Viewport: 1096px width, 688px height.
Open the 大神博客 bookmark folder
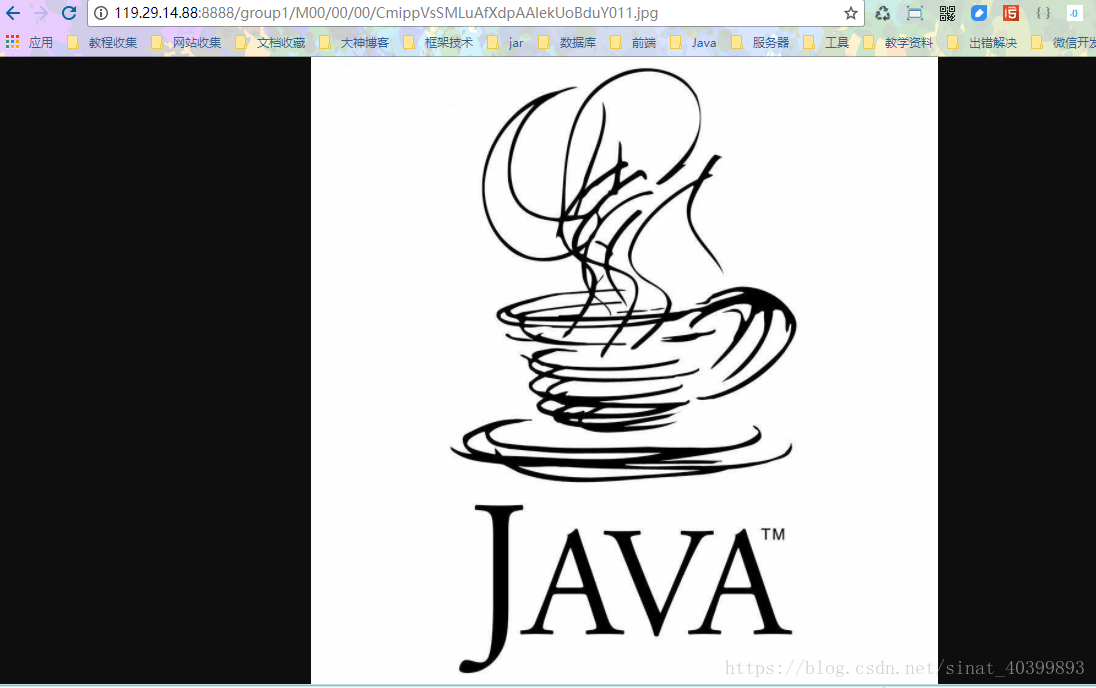pos(354,43)
